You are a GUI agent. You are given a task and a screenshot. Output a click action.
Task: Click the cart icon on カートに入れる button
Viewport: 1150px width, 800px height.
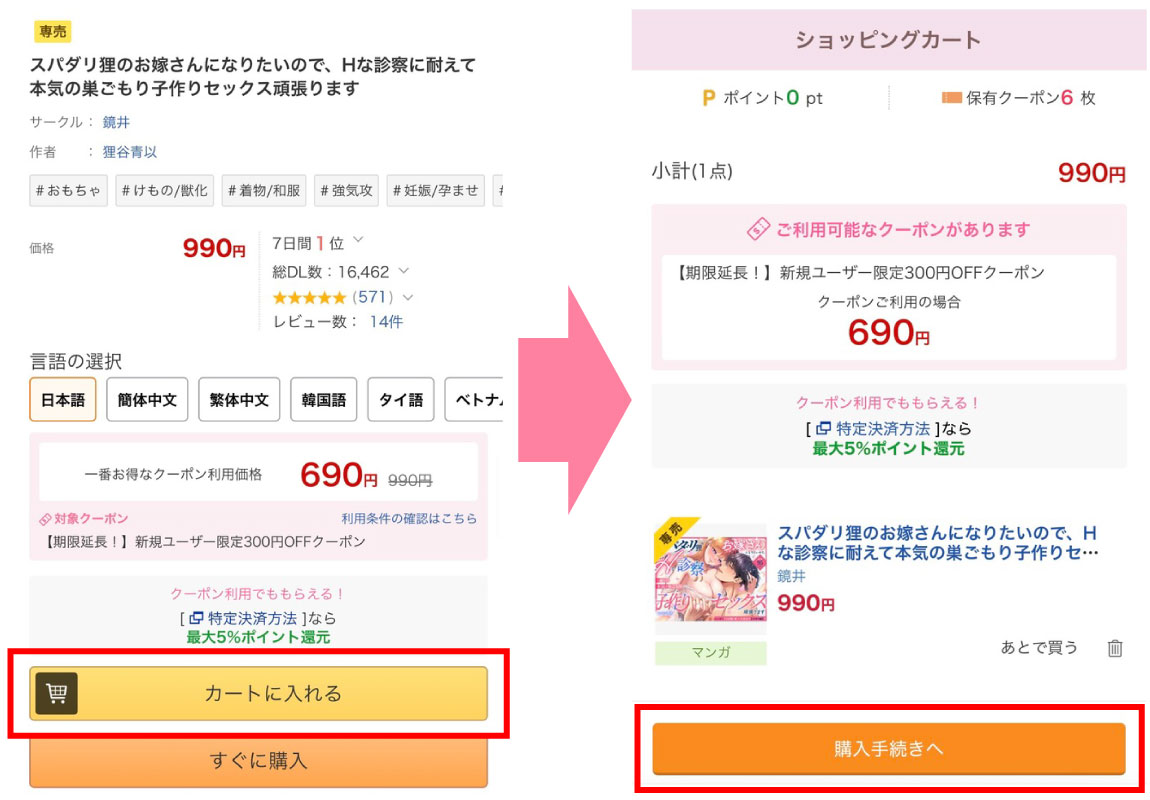click(56, 693)
